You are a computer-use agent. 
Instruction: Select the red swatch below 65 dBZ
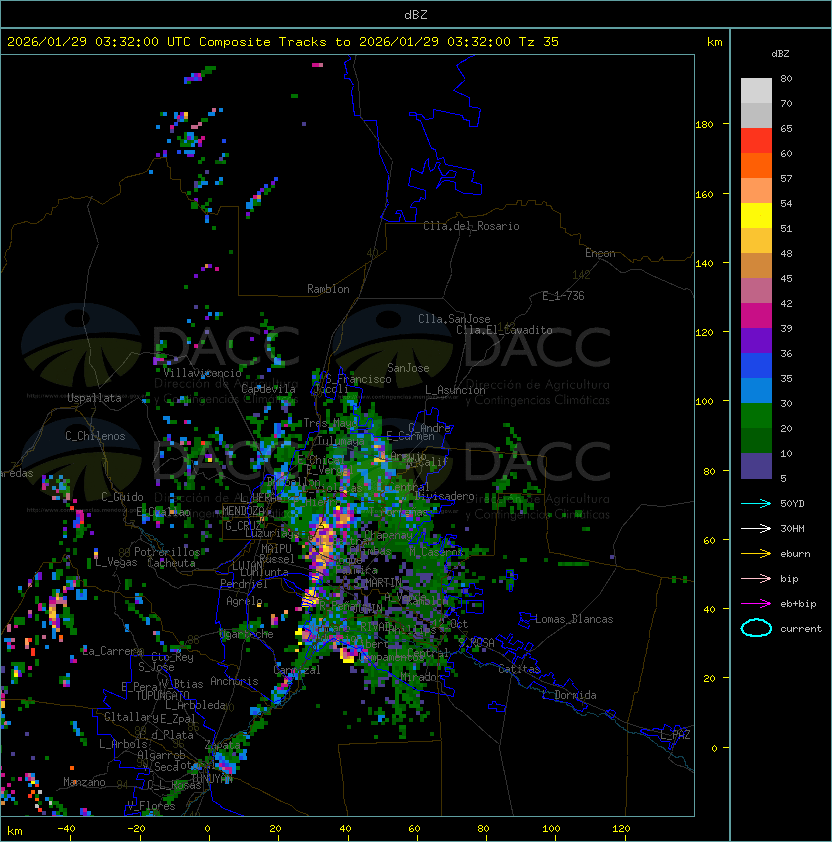pos(756,141)
